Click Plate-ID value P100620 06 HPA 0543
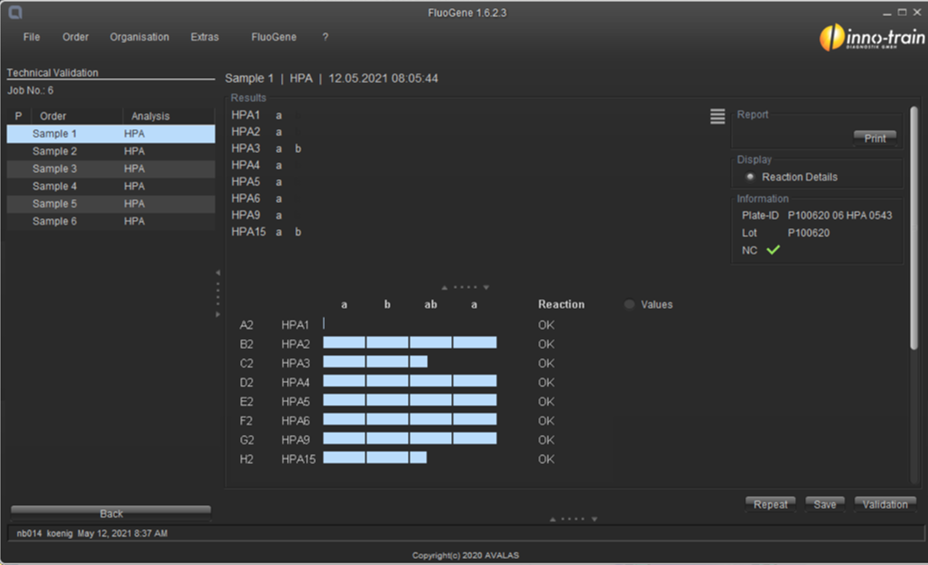Image resolution: width=928 pixels, height=565 pixels. click(x=839, y=215)
